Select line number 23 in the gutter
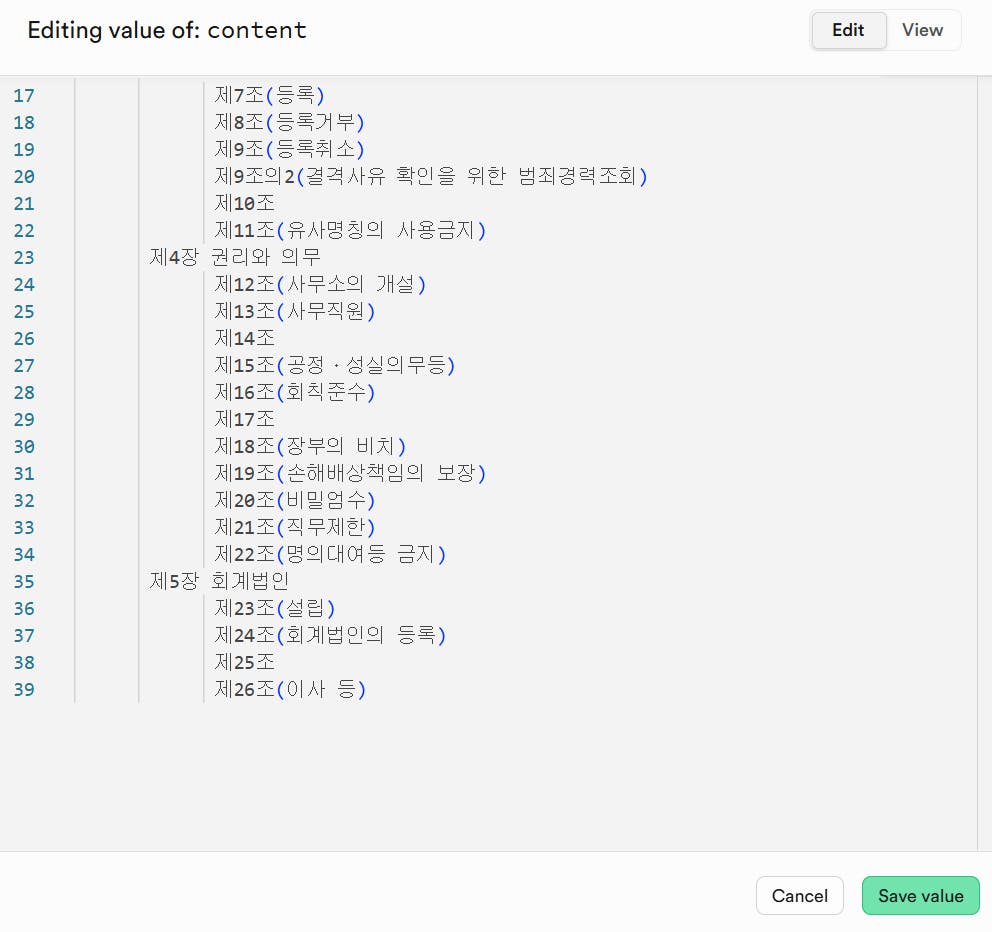Screen dimensions: 992x932 (x=24, y=258)
